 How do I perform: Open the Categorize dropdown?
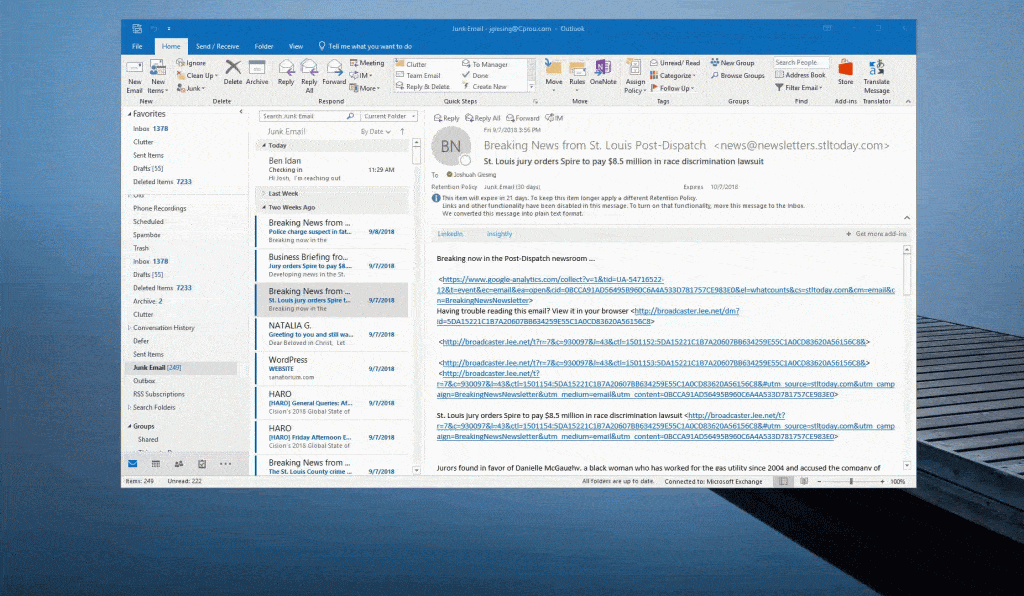(673, 76)
